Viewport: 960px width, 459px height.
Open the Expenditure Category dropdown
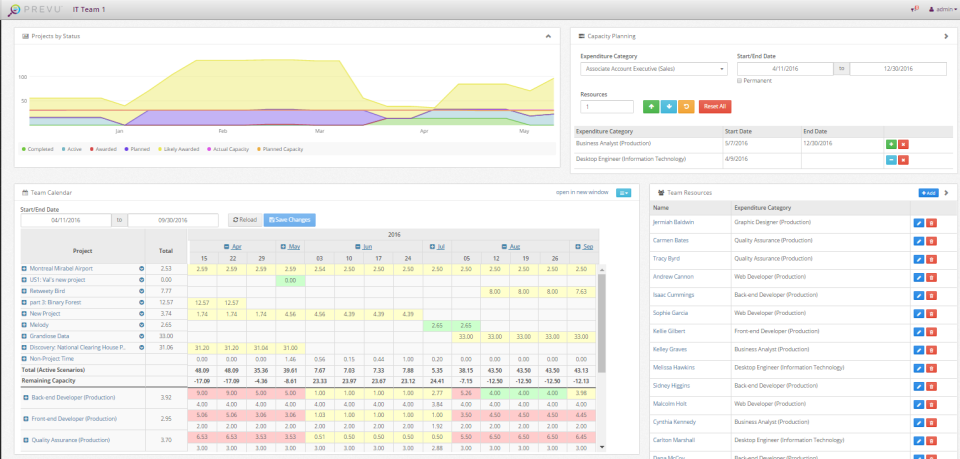point(654,69)
